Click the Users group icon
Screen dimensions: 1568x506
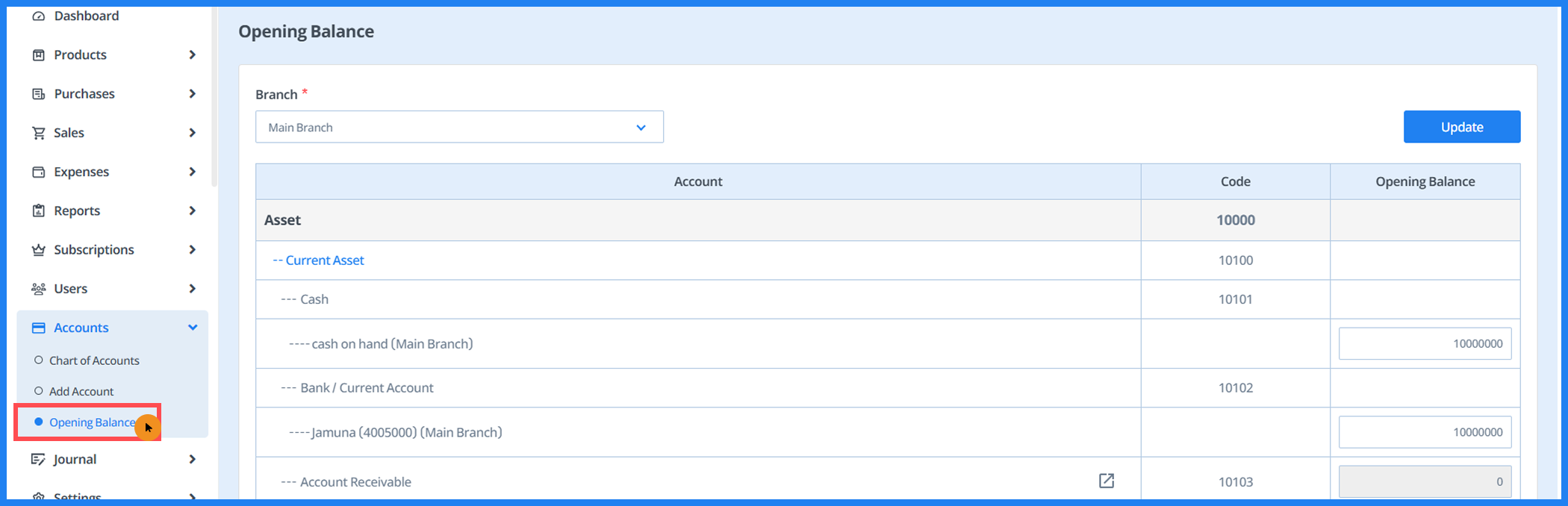pos(39,289)
